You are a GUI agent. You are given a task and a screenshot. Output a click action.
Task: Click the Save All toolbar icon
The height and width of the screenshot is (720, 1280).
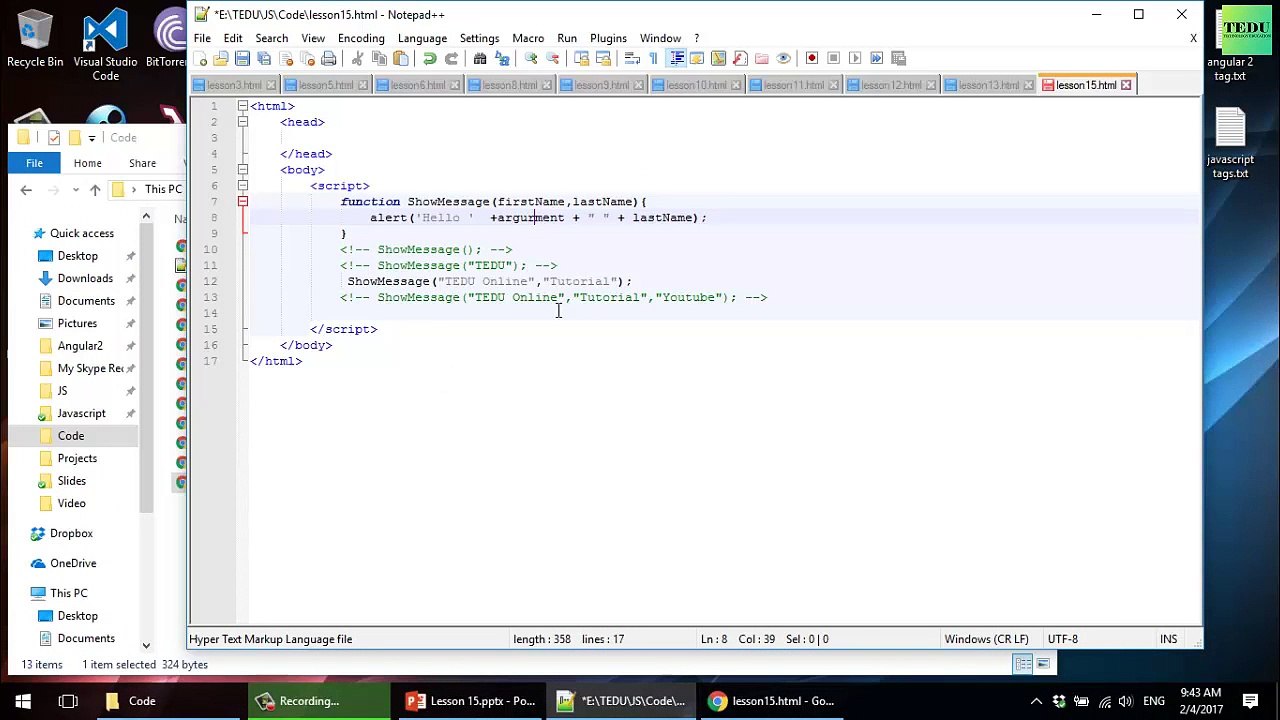point(264,59)
